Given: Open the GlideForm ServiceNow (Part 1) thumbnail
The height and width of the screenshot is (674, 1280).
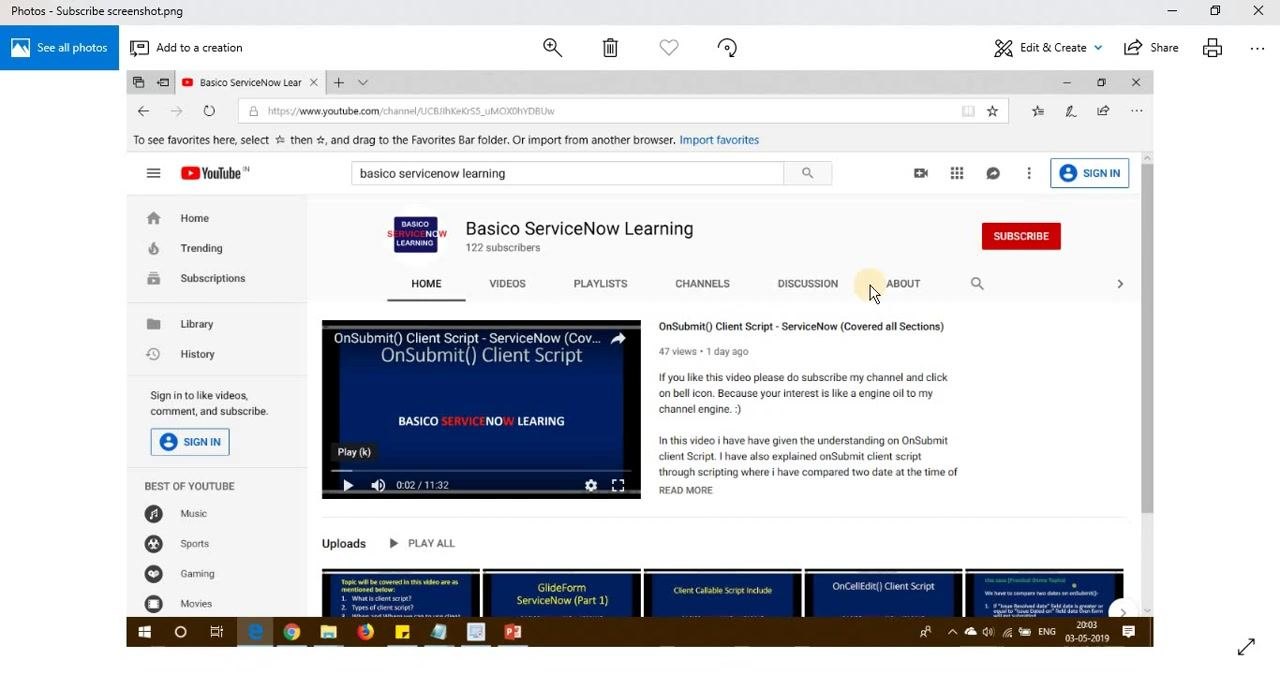Looking at the screenshot, I should [561, 592].
